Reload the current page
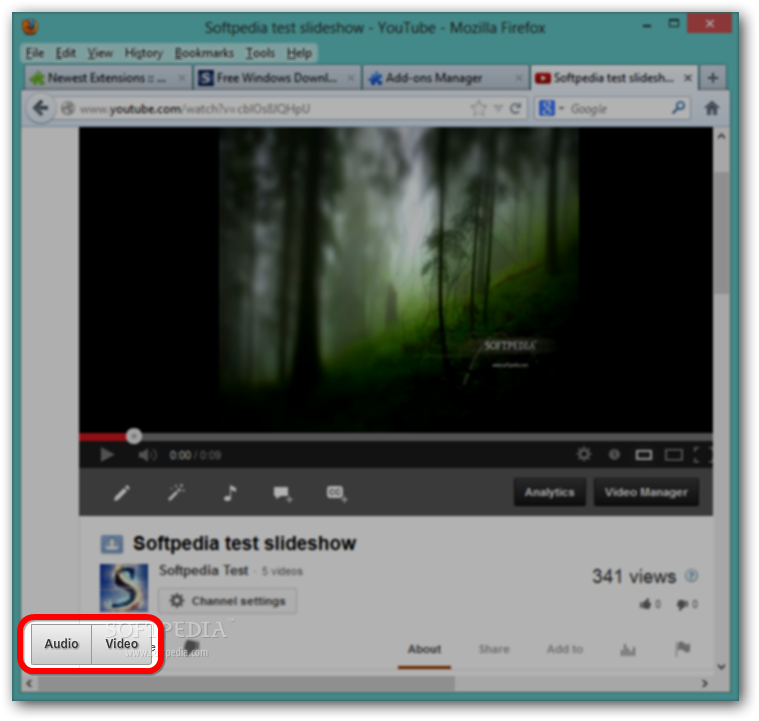 click(x=516, y=108)
